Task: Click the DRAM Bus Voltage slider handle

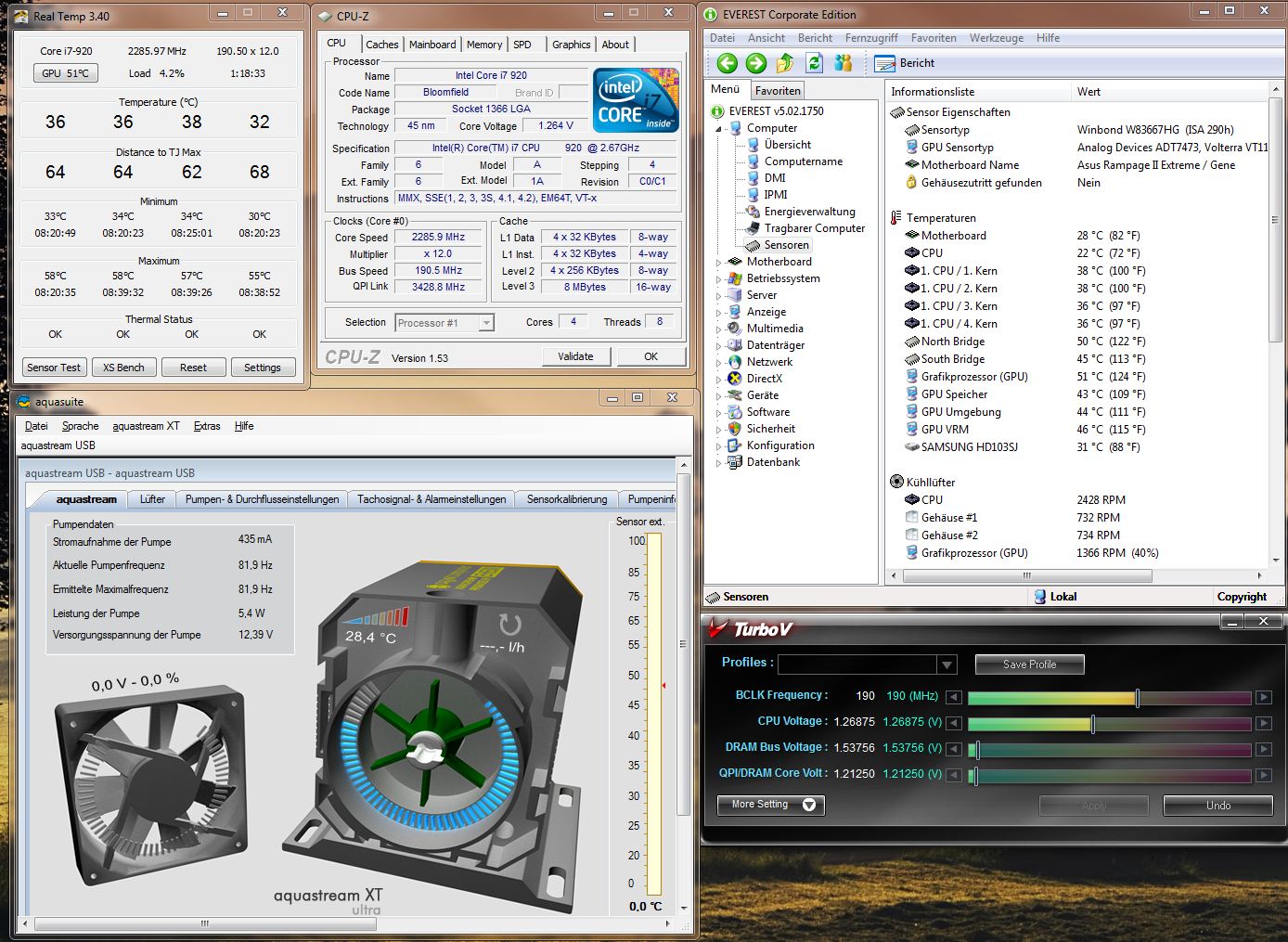Action: tap(976, 749)
